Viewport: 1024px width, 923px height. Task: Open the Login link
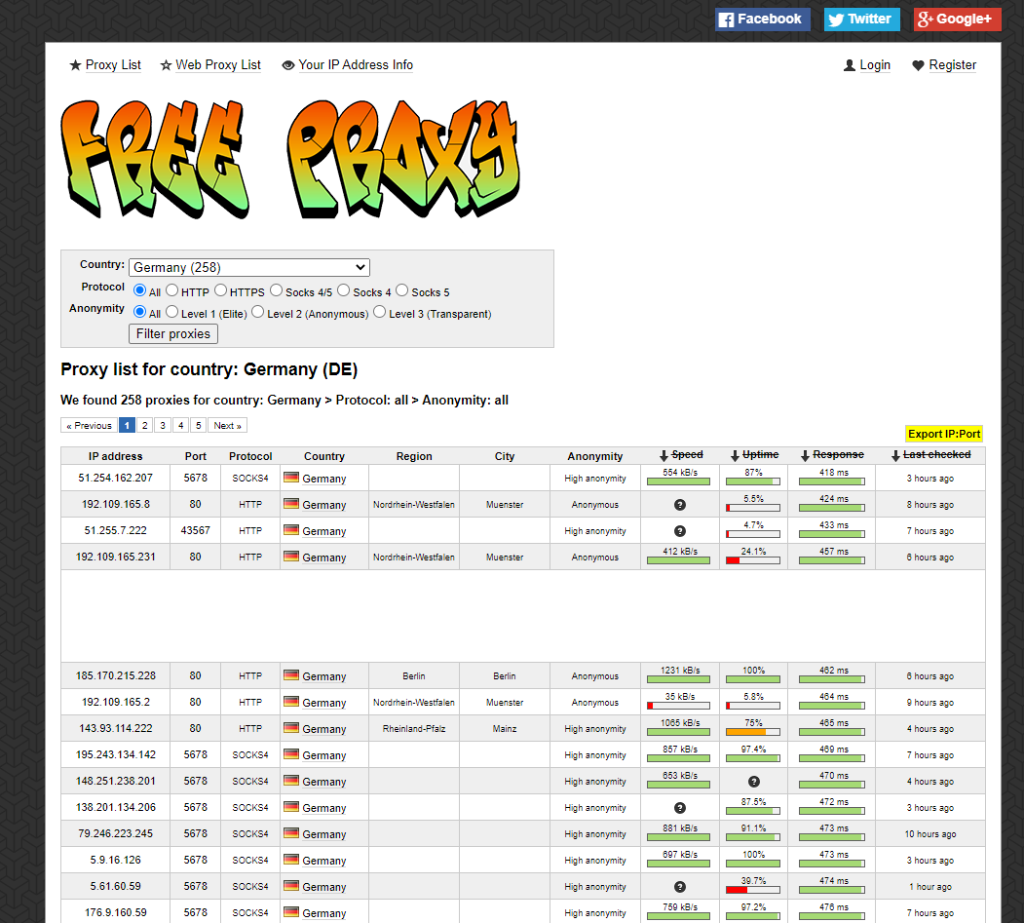(874, 65)
